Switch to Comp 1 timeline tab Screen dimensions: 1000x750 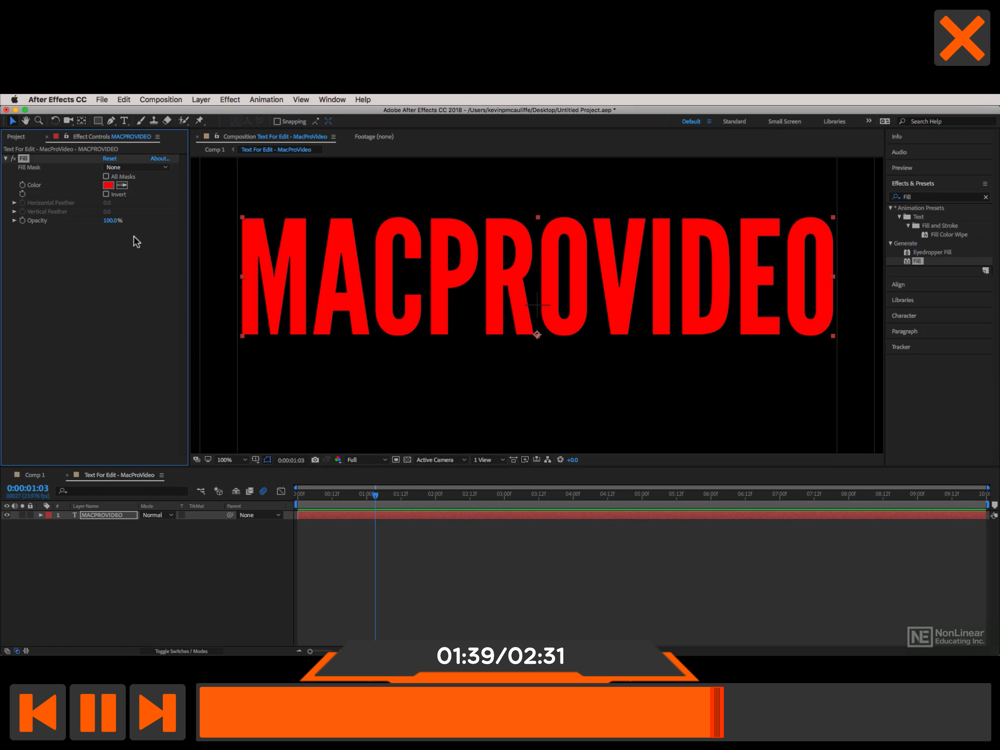click(34, 475)
